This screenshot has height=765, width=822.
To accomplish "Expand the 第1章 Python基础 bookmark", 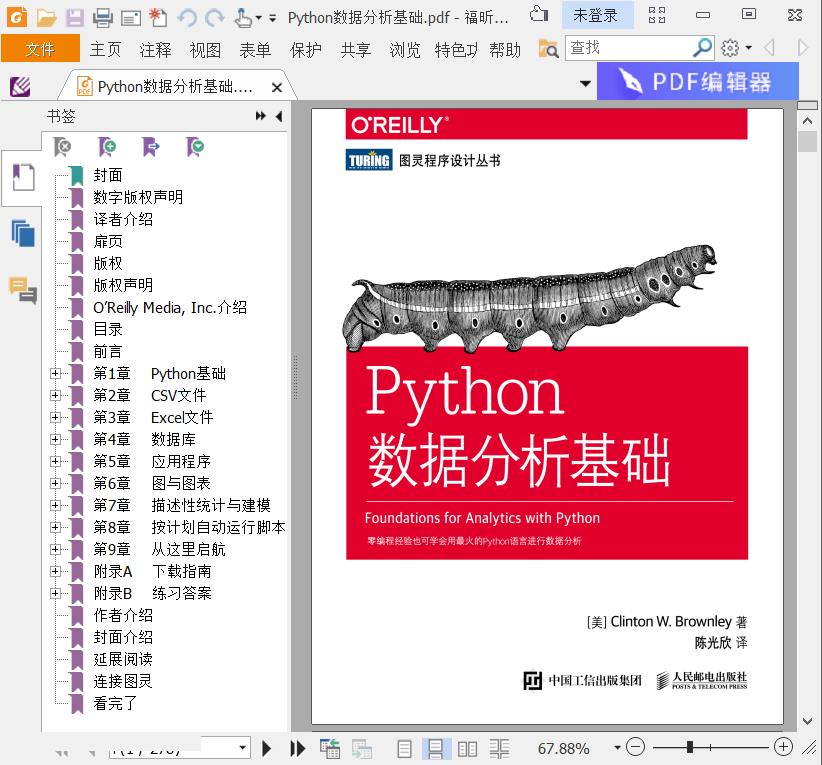I will 55,373.
